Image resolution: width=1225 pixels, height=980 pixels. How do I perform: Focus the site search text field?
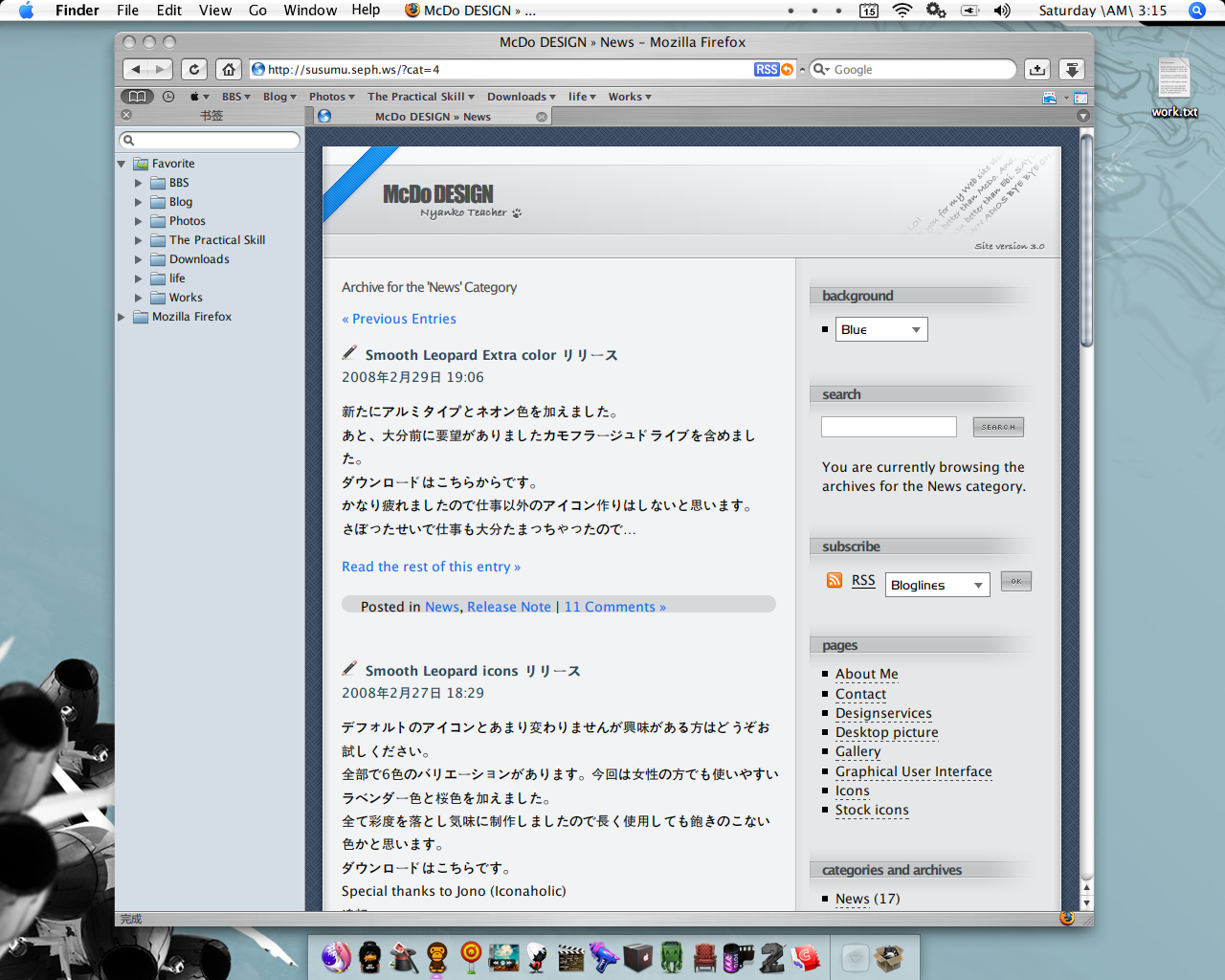(x=889, y=427)
